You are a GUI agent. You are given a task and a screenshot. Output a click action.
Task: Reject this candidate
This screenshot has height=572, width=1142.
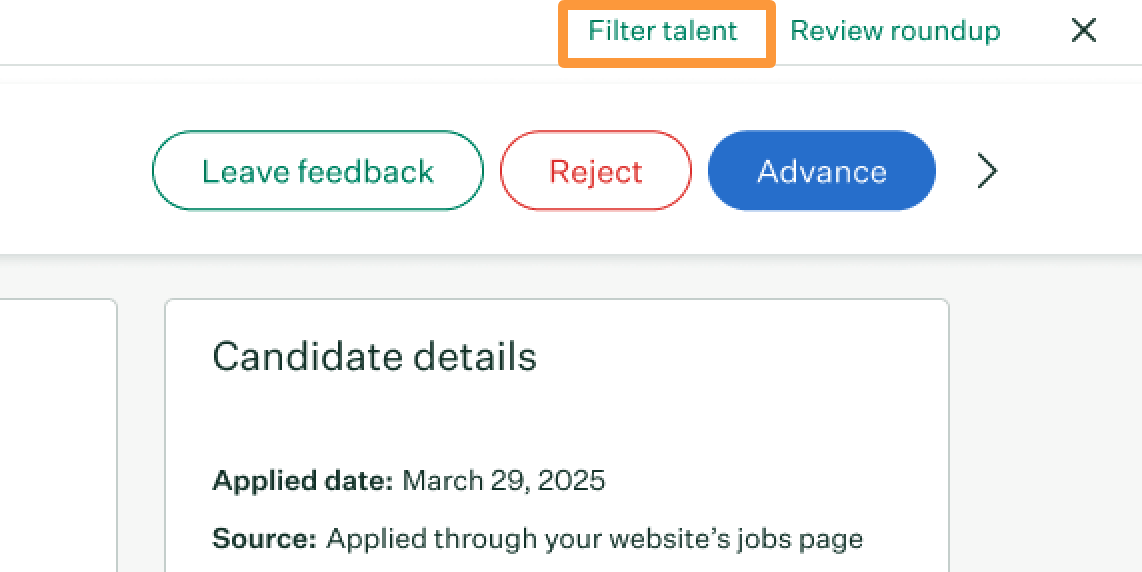click(x=596, y=171)
